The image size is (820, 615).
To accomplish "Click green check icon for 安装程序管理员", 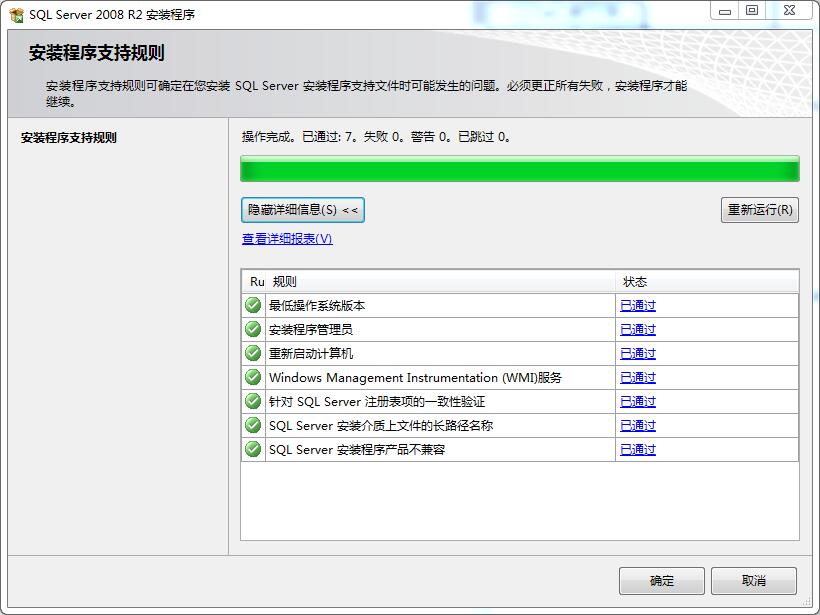I will pos(253,329).
